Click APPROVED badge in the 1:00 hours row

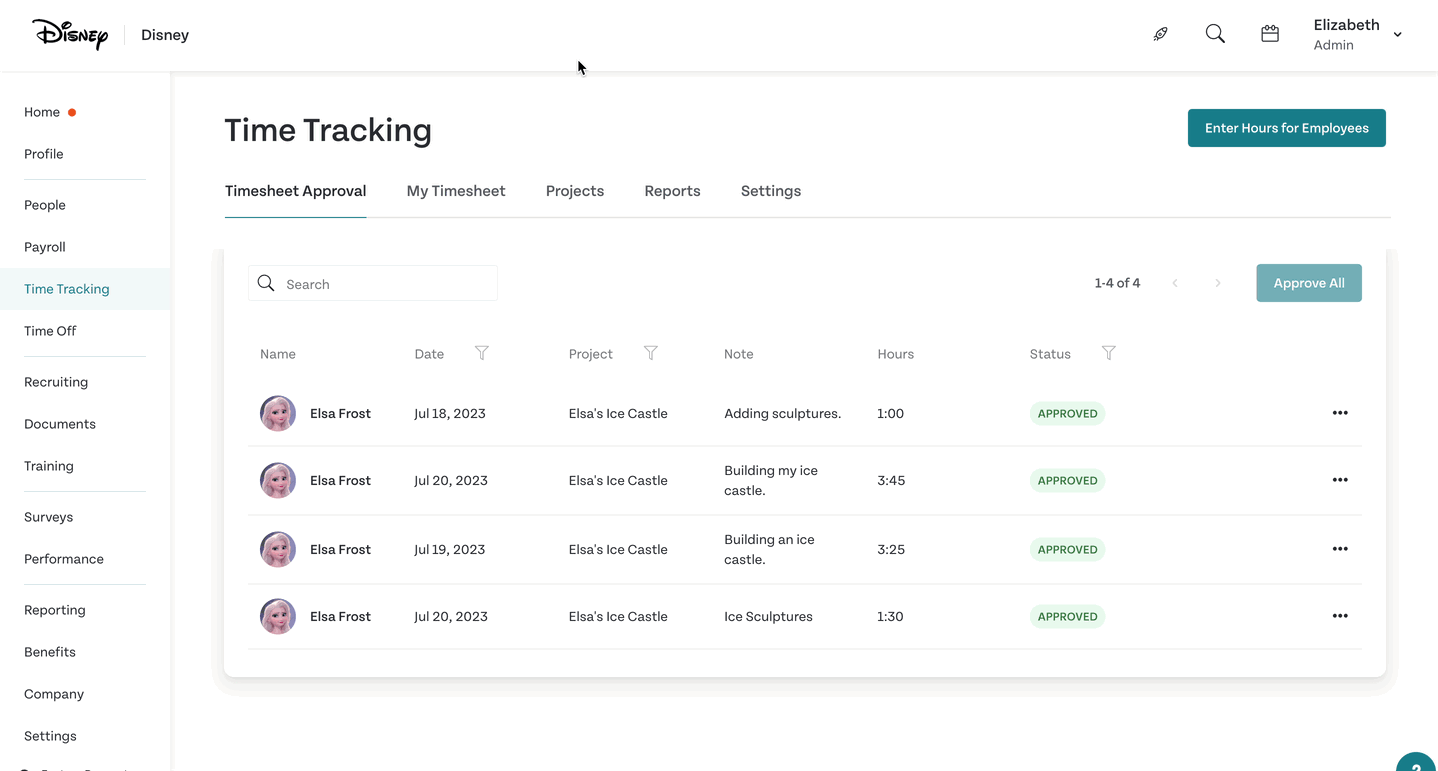1067,413
